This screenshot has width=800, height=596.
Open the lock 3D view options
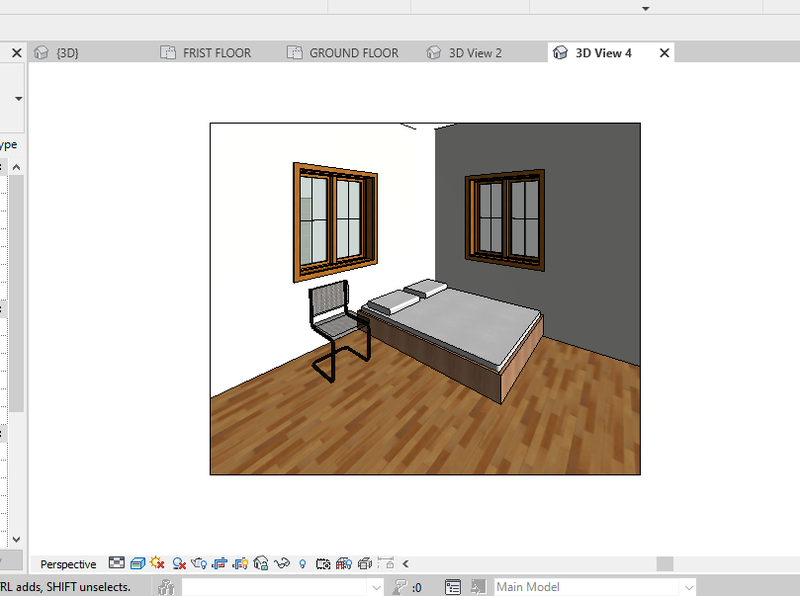[261, 563]
